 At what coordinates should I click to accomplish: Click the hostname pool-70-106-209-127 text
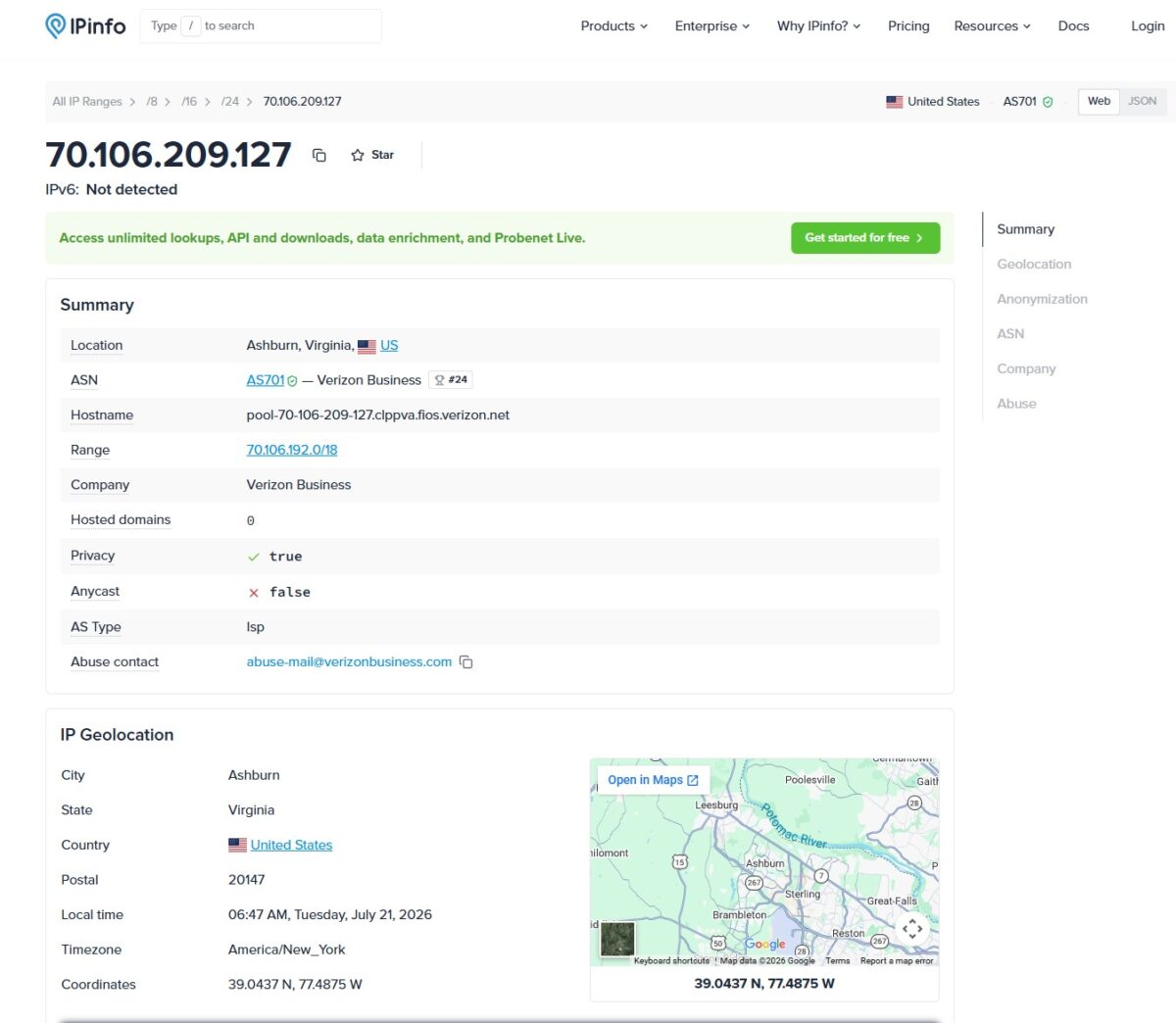click(x=377, y=415)
